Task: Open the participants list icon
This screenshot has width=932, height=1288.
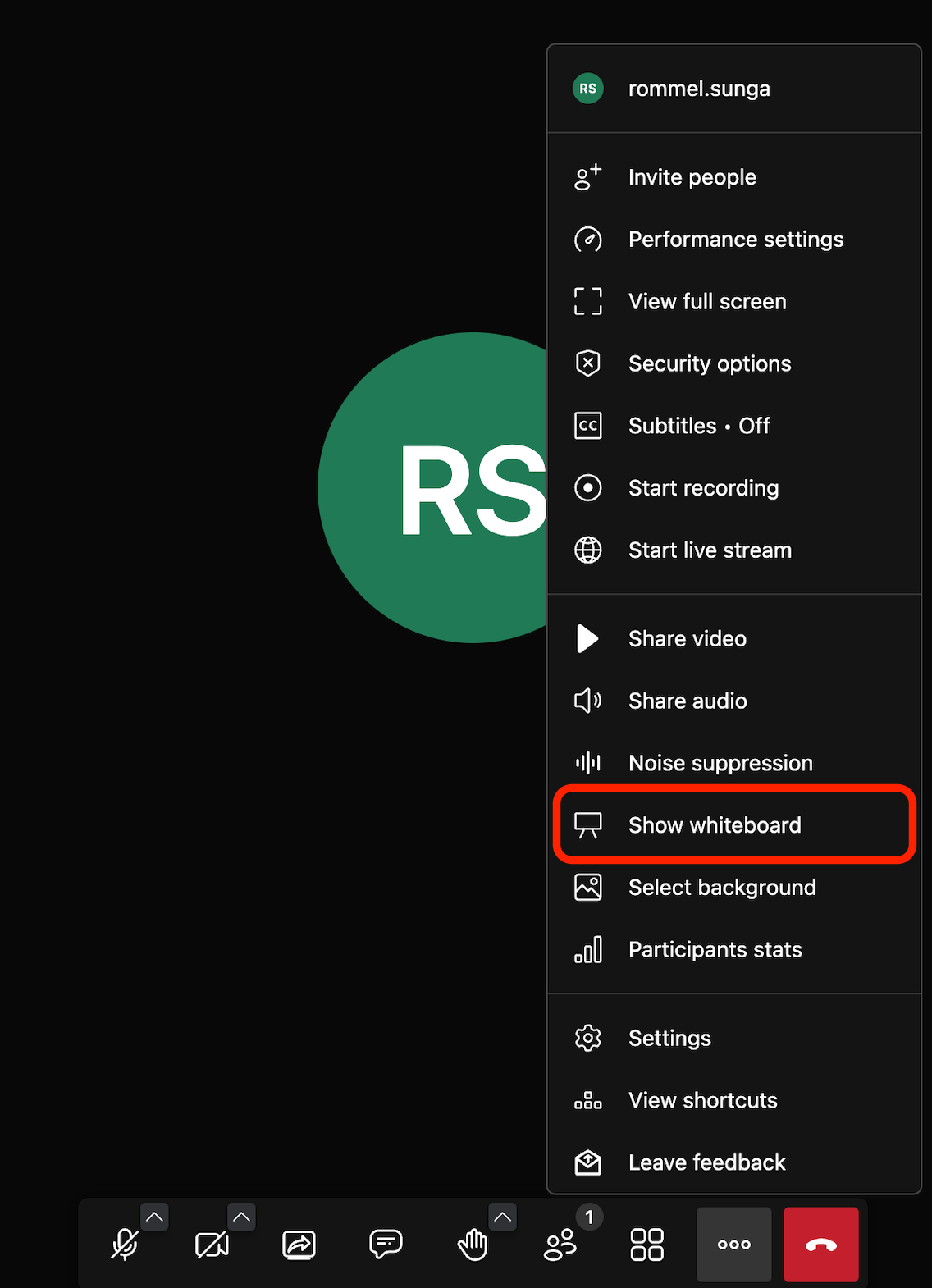Action: [561, 1245]
